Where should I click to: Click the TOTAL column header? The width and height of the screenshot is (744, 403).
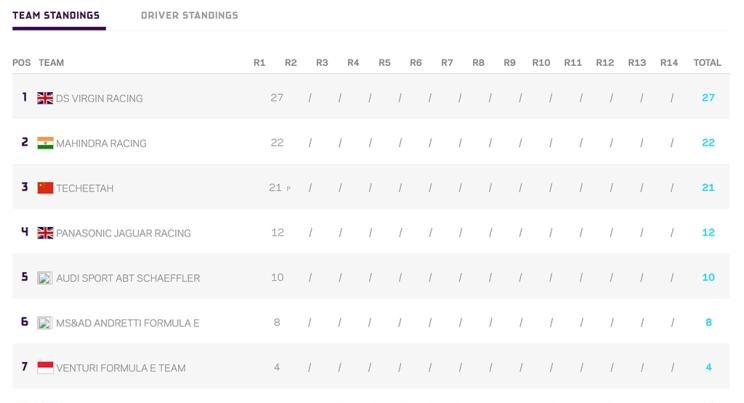click(707, 63)
